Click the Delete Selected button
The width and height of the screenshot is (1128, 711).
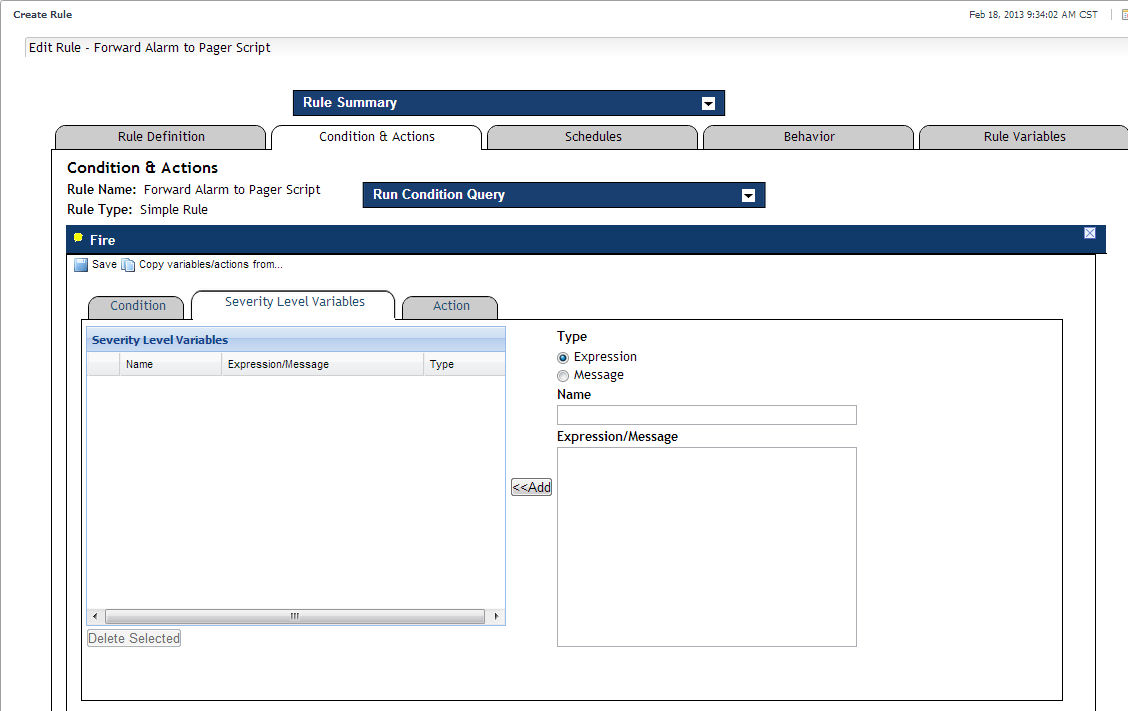(134, 638)
